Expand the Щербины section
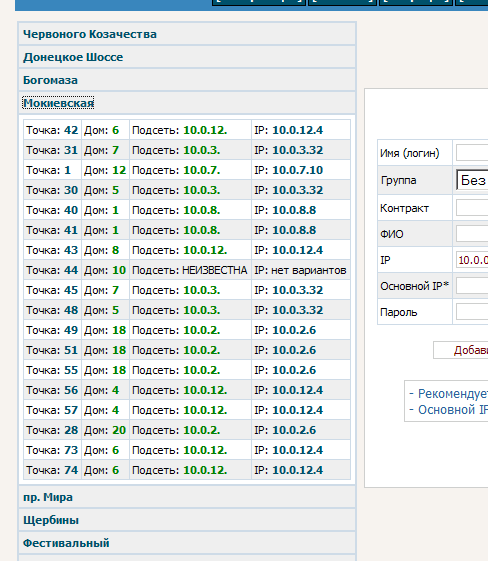 51,520
